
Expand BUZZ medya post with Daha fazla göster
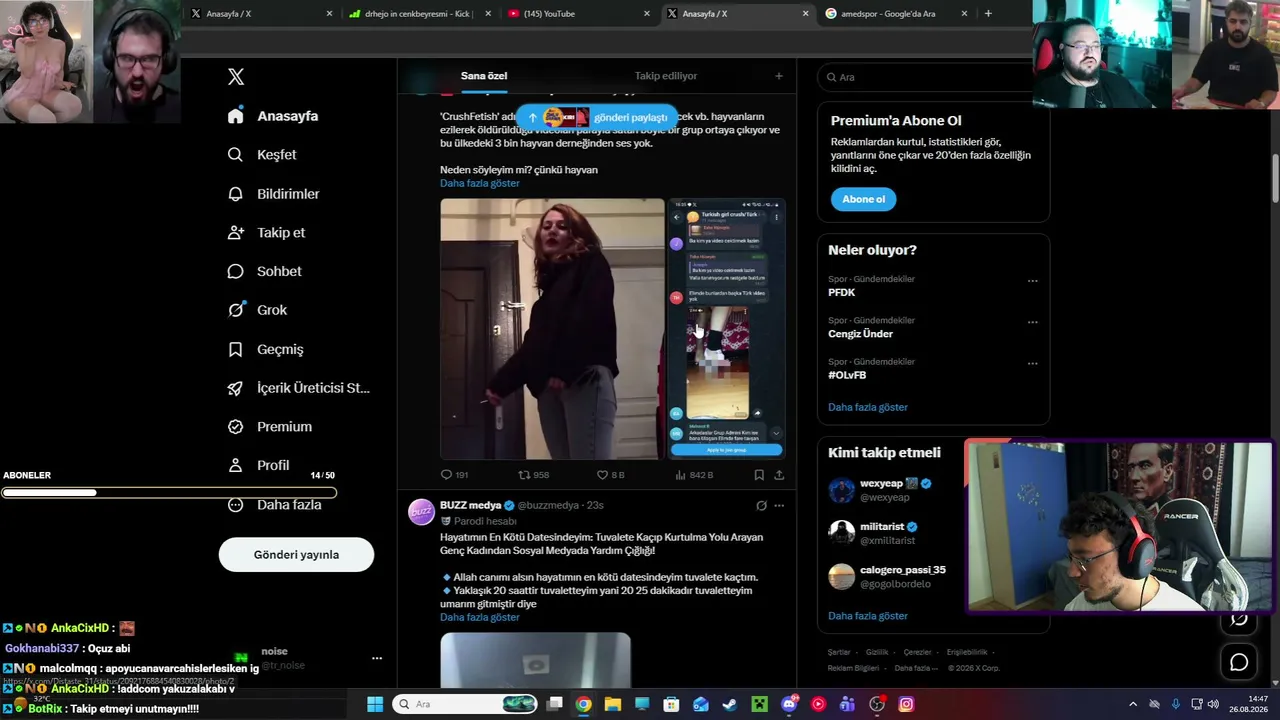pyautogui.click(x=480, y=618)
